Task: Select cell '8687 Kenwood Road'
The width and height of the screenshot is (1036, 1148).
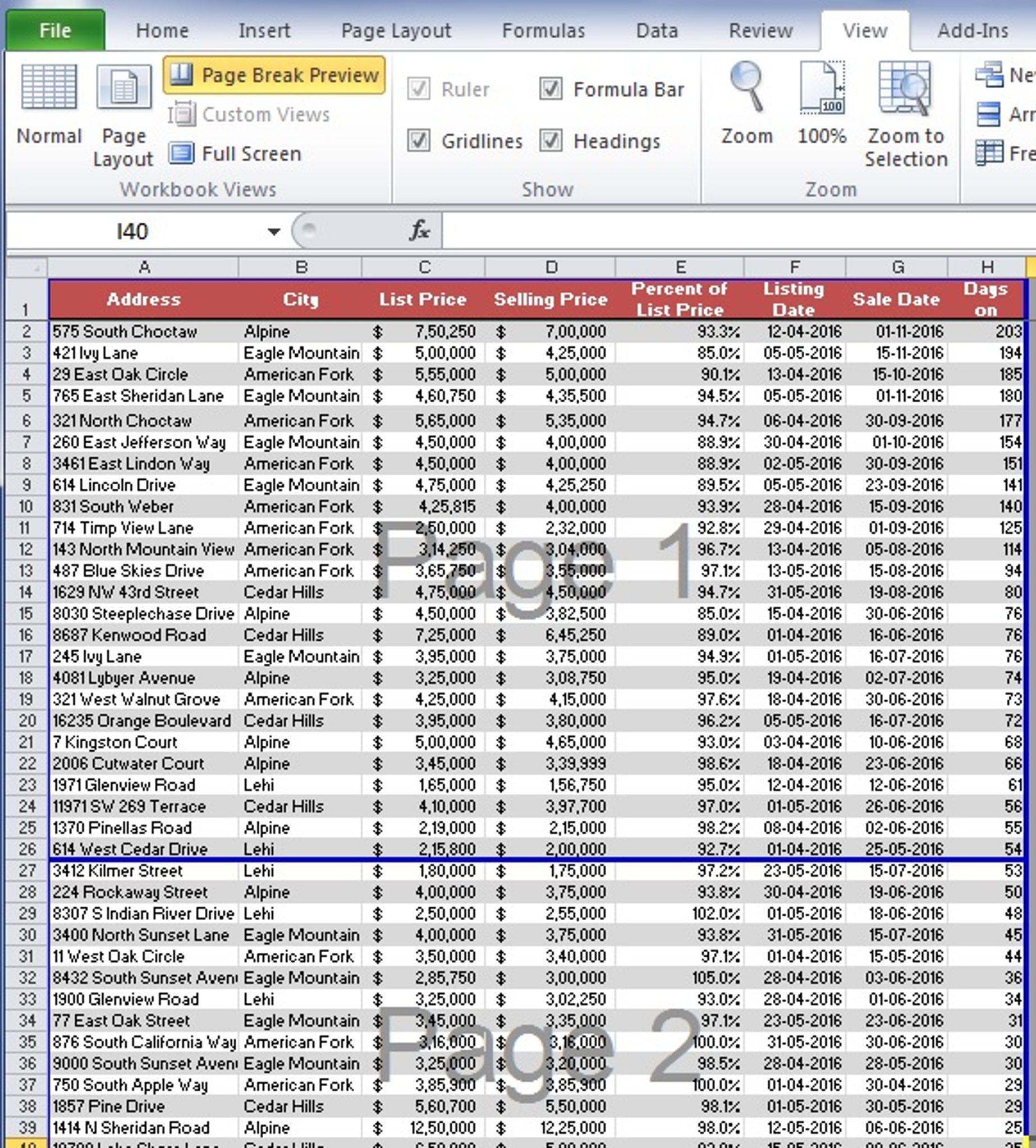Action: pos(144,635)
